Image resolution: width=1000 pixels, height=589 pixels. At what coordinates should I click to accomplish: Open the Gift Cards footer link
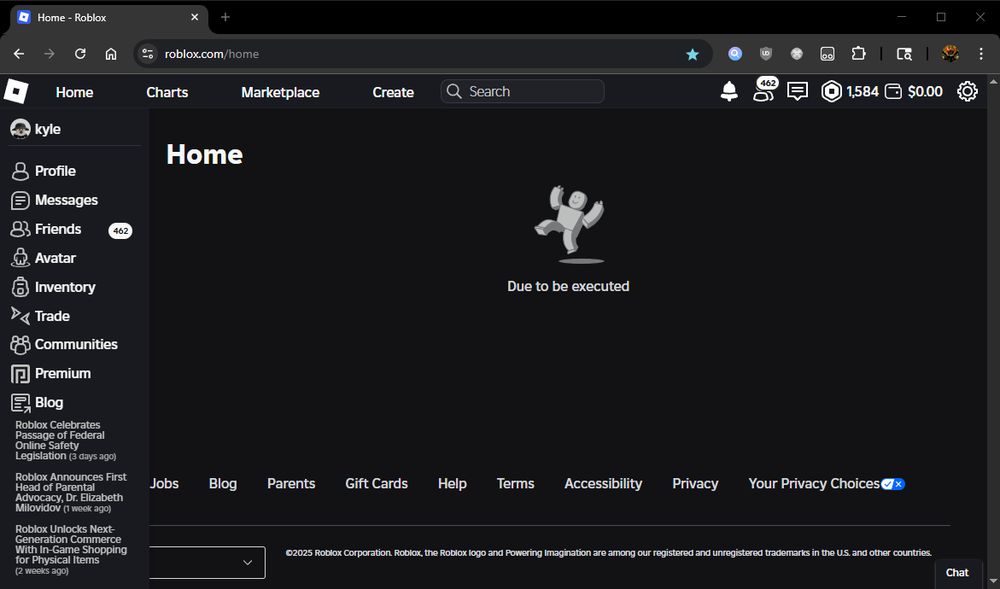point(376,484)
